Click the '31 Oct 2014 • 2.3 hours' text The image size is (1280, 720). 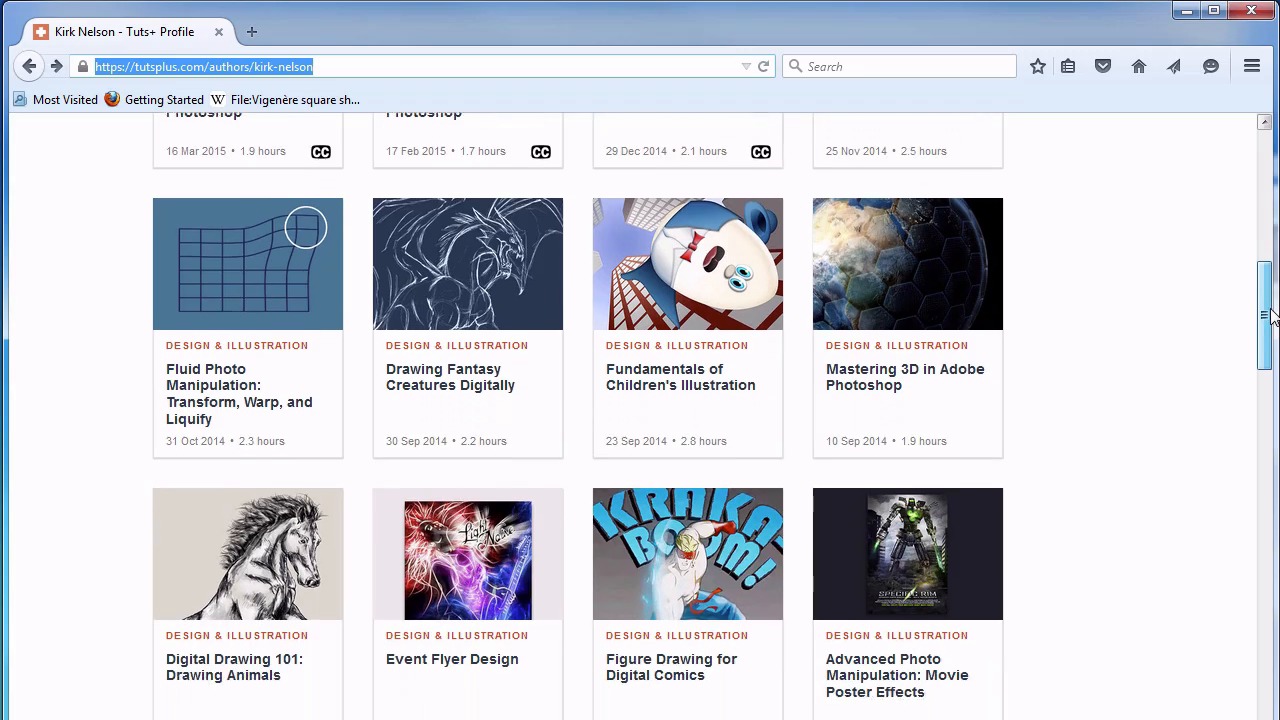tap(225, 441)
